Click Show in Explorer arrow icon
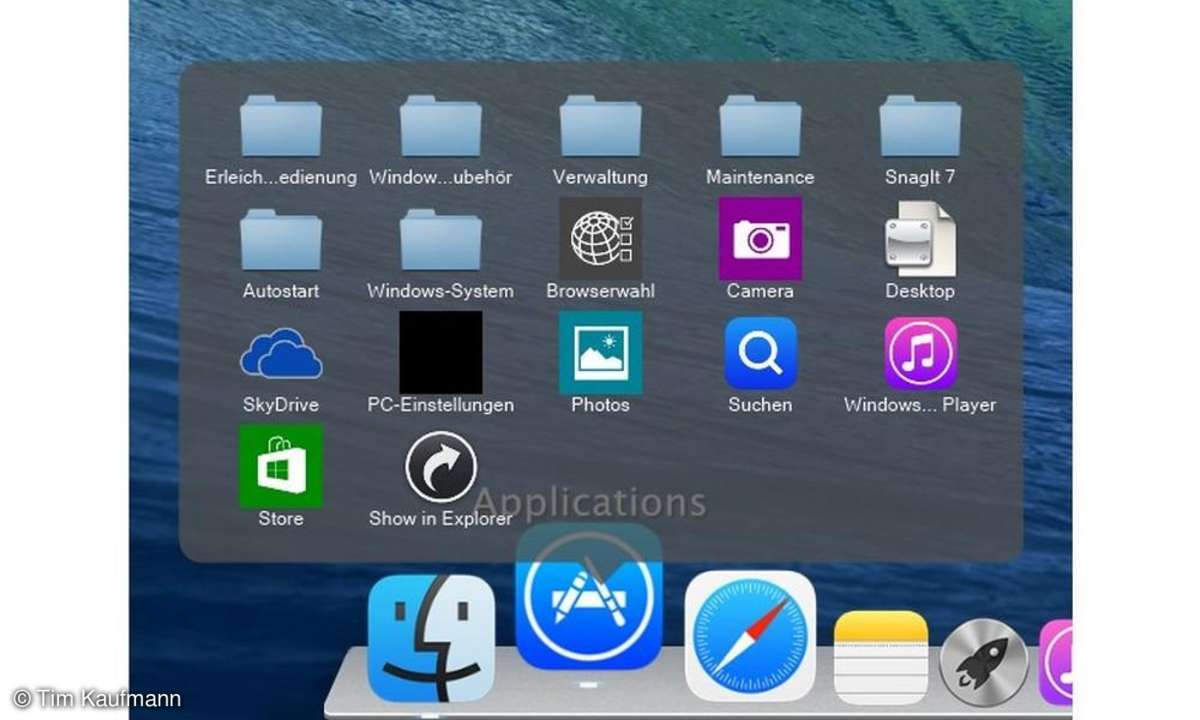The image size is (1200, 720). 441,467
